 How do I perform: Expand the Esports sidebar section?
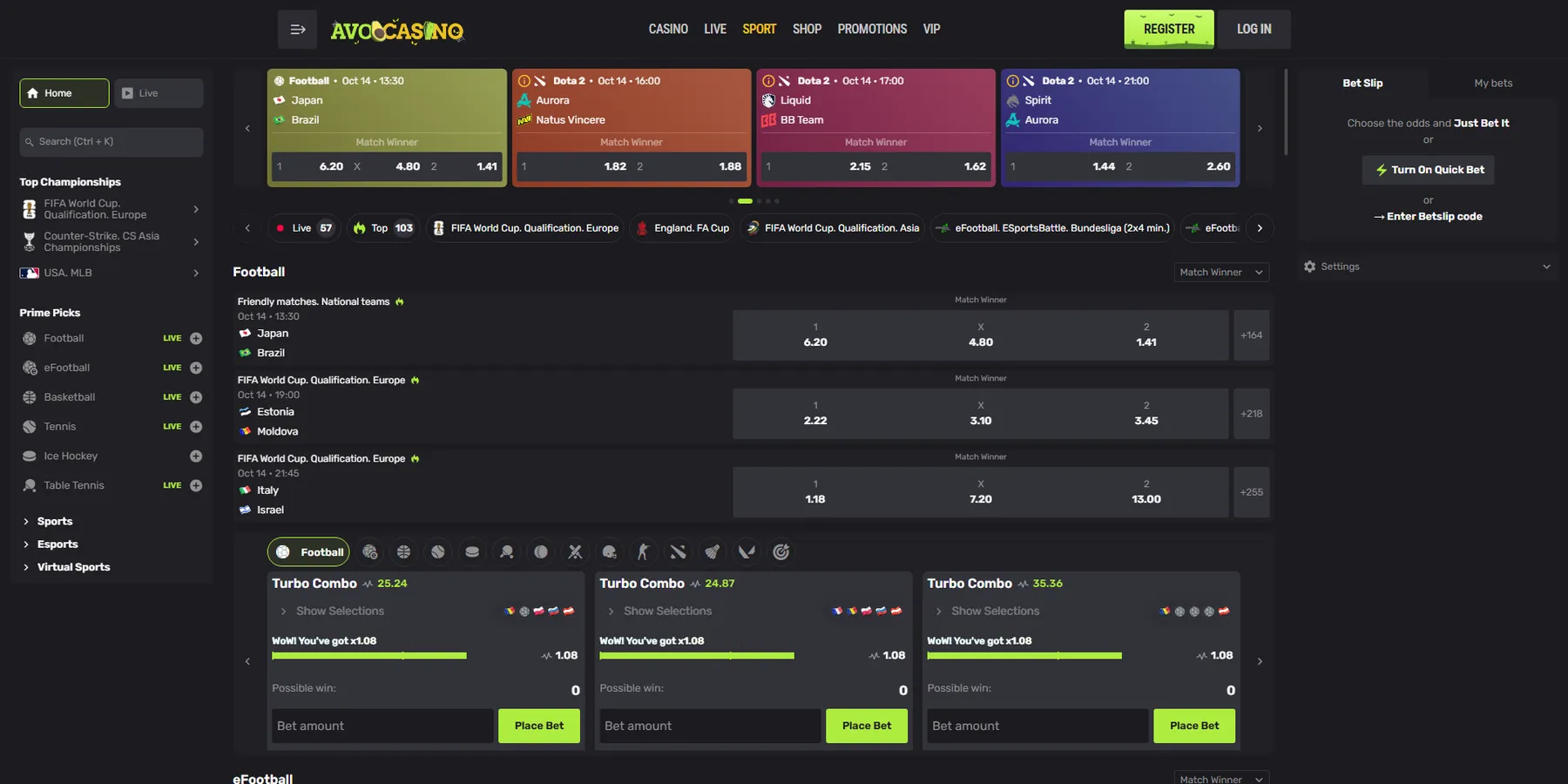pyautogui.click(x=57, y=544)
